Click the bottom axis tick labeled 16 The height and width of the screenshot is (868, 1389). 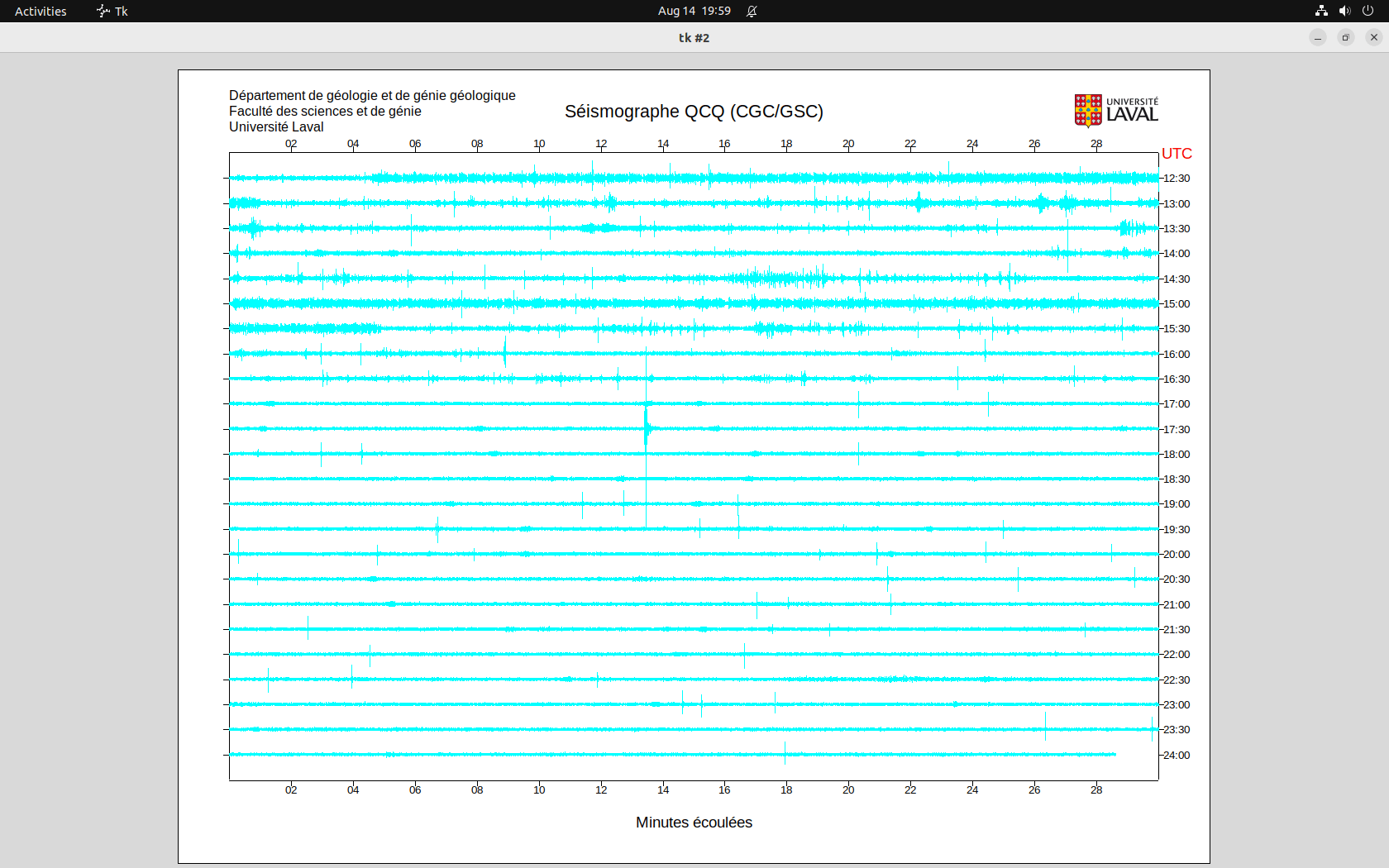click(724, 789)
